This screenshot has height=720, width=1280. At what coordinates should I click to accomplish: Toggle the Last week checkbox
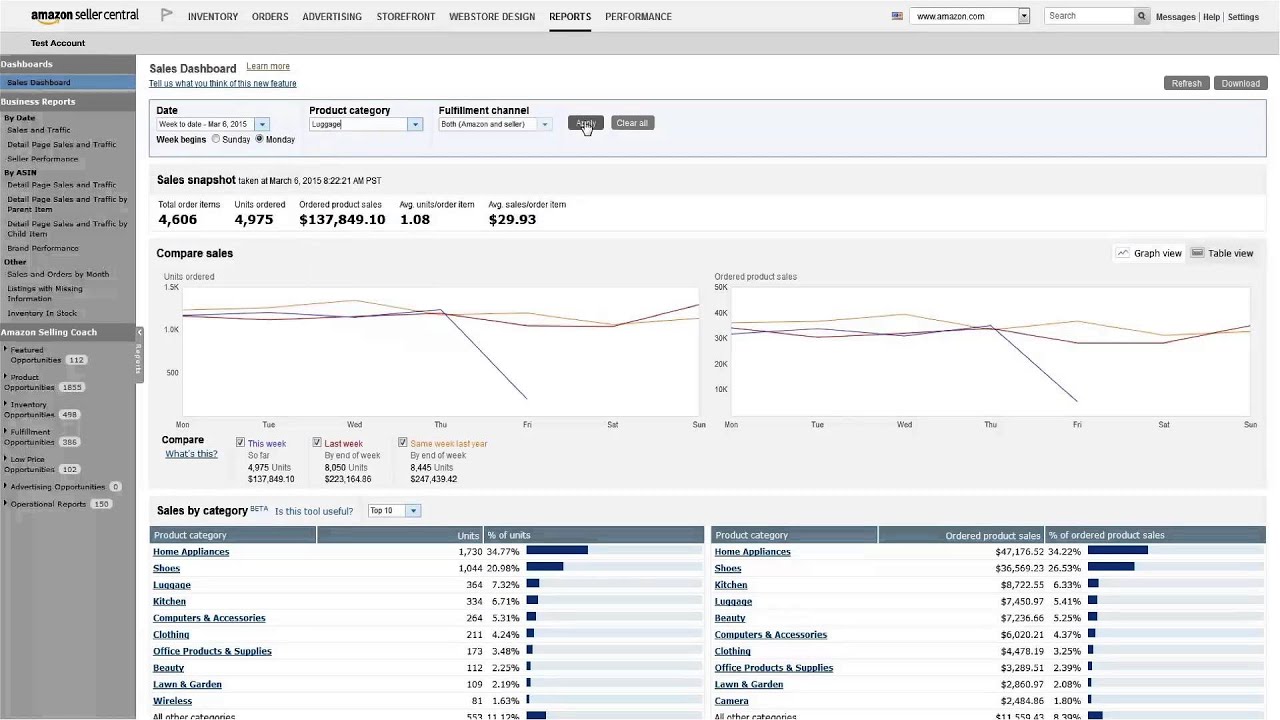pyautogui.click(x=317, y=443)
